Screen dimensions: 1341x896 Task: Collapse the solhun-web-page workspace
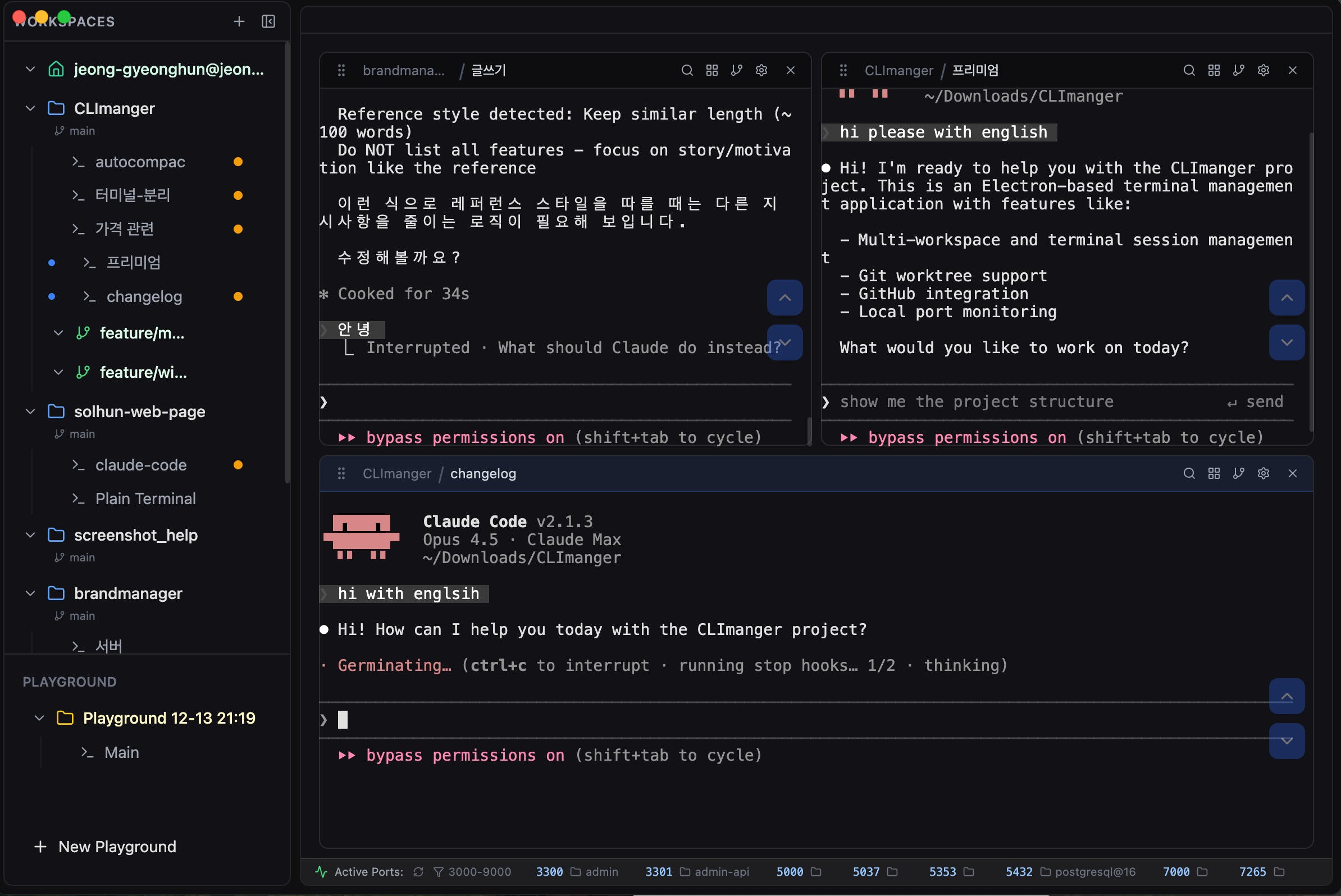[x=30, y=412]
